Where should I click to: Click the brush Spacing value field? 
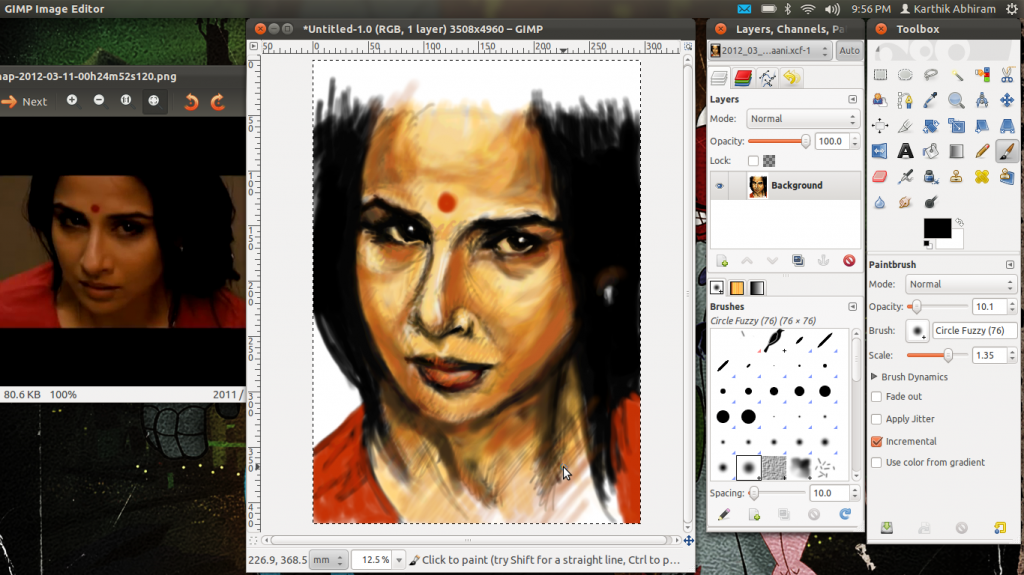[829, 493]
